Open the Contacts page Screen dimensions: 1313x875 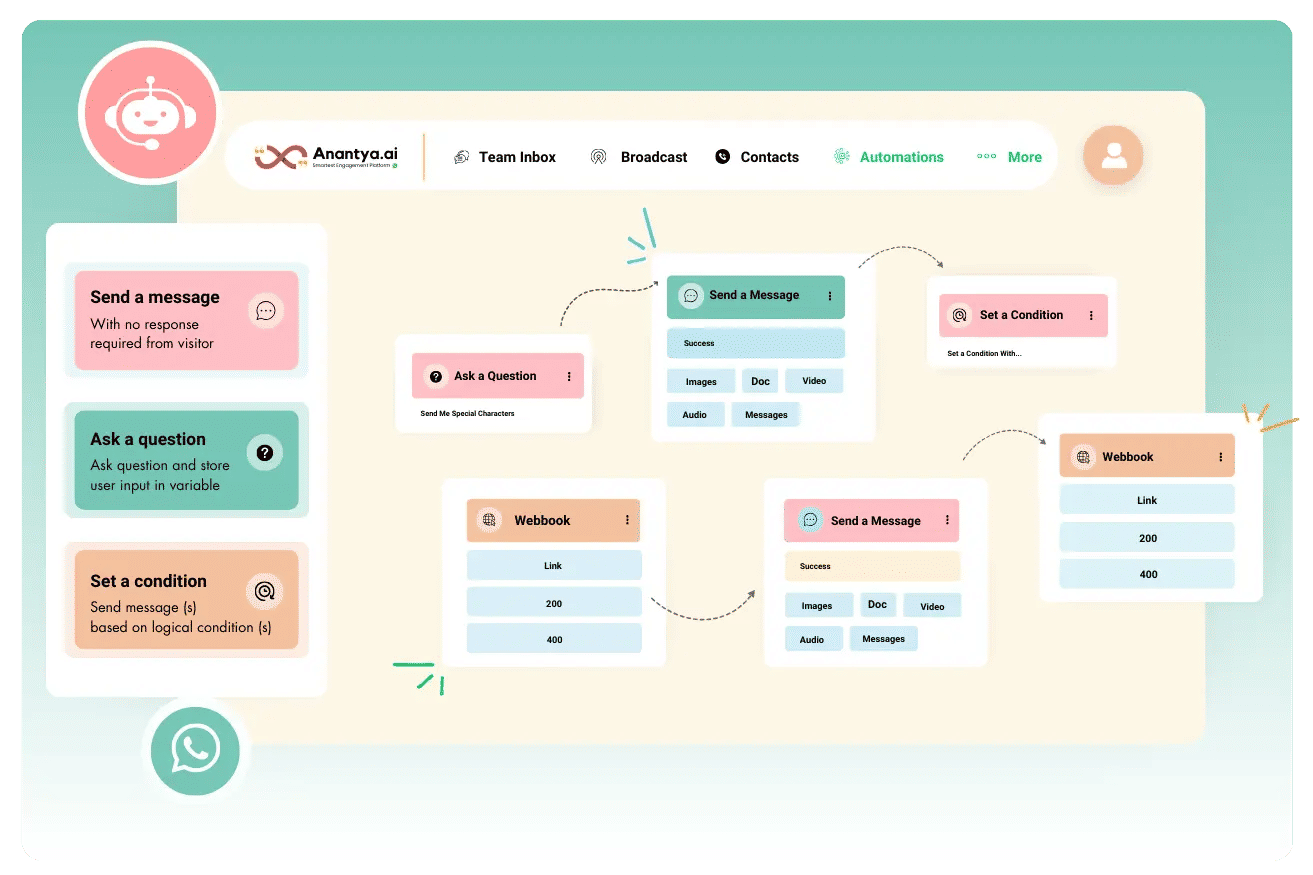pyautogui.click(x=757, y=157)
